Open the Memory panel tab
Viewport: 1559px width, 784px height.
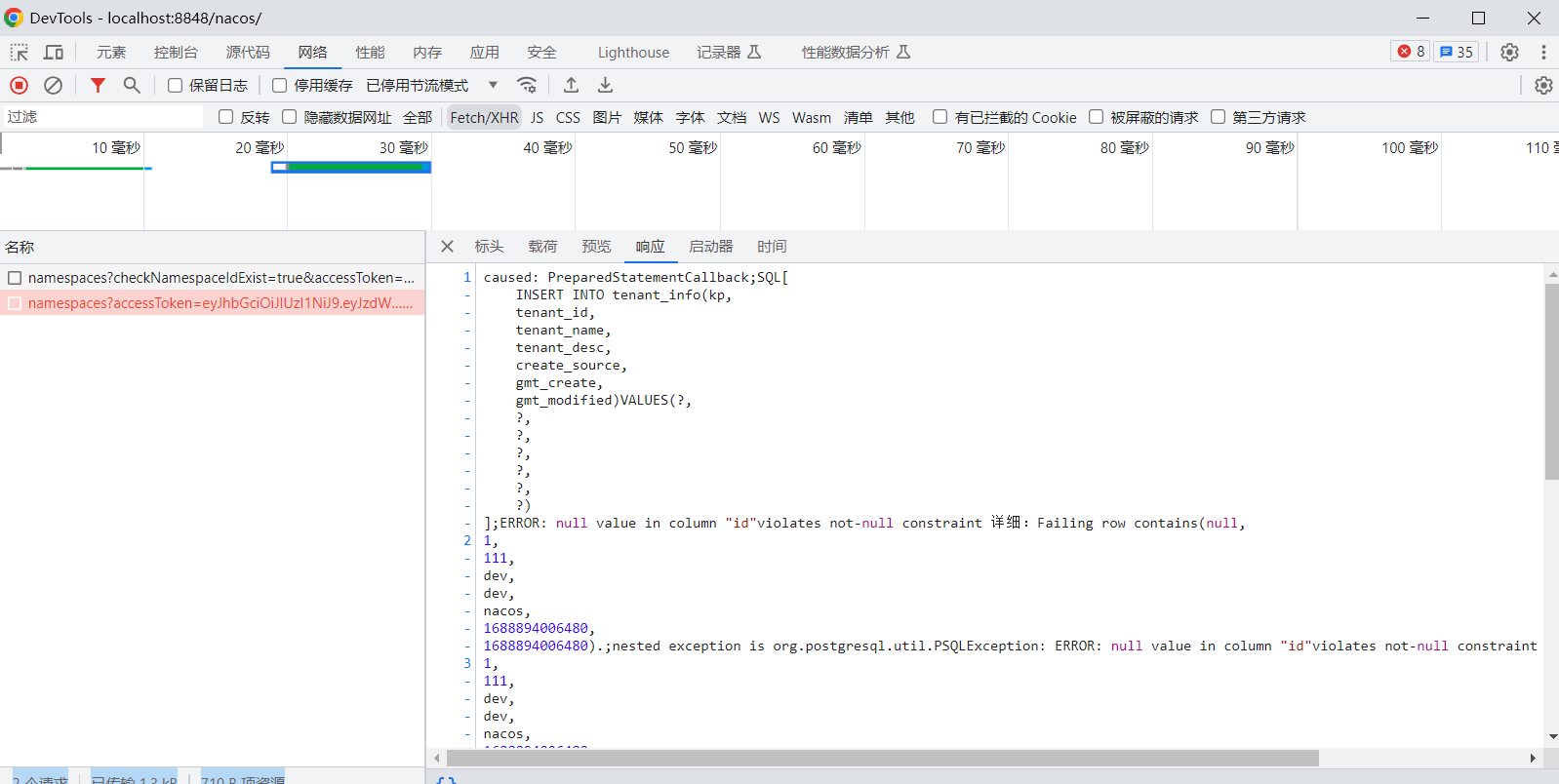[427, 53]
